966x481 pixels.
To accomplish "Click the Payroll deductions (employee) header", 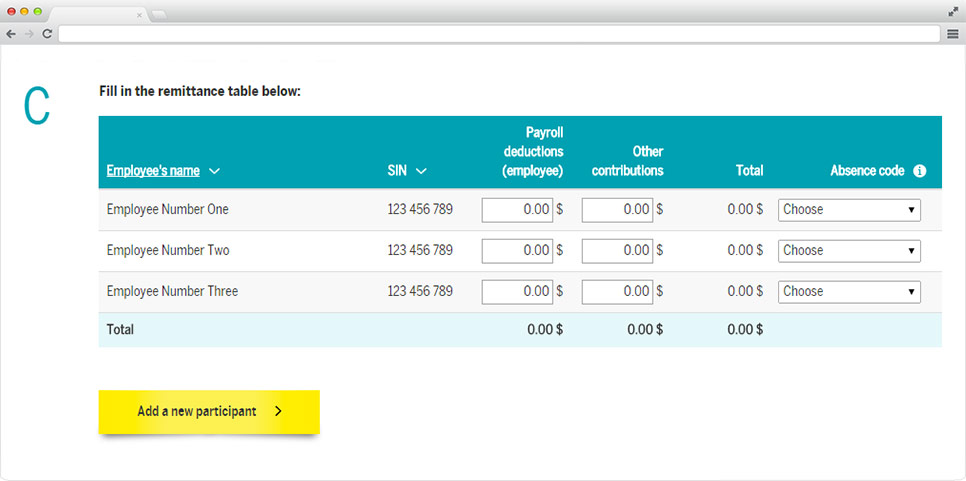I will [x=533, y=152].
